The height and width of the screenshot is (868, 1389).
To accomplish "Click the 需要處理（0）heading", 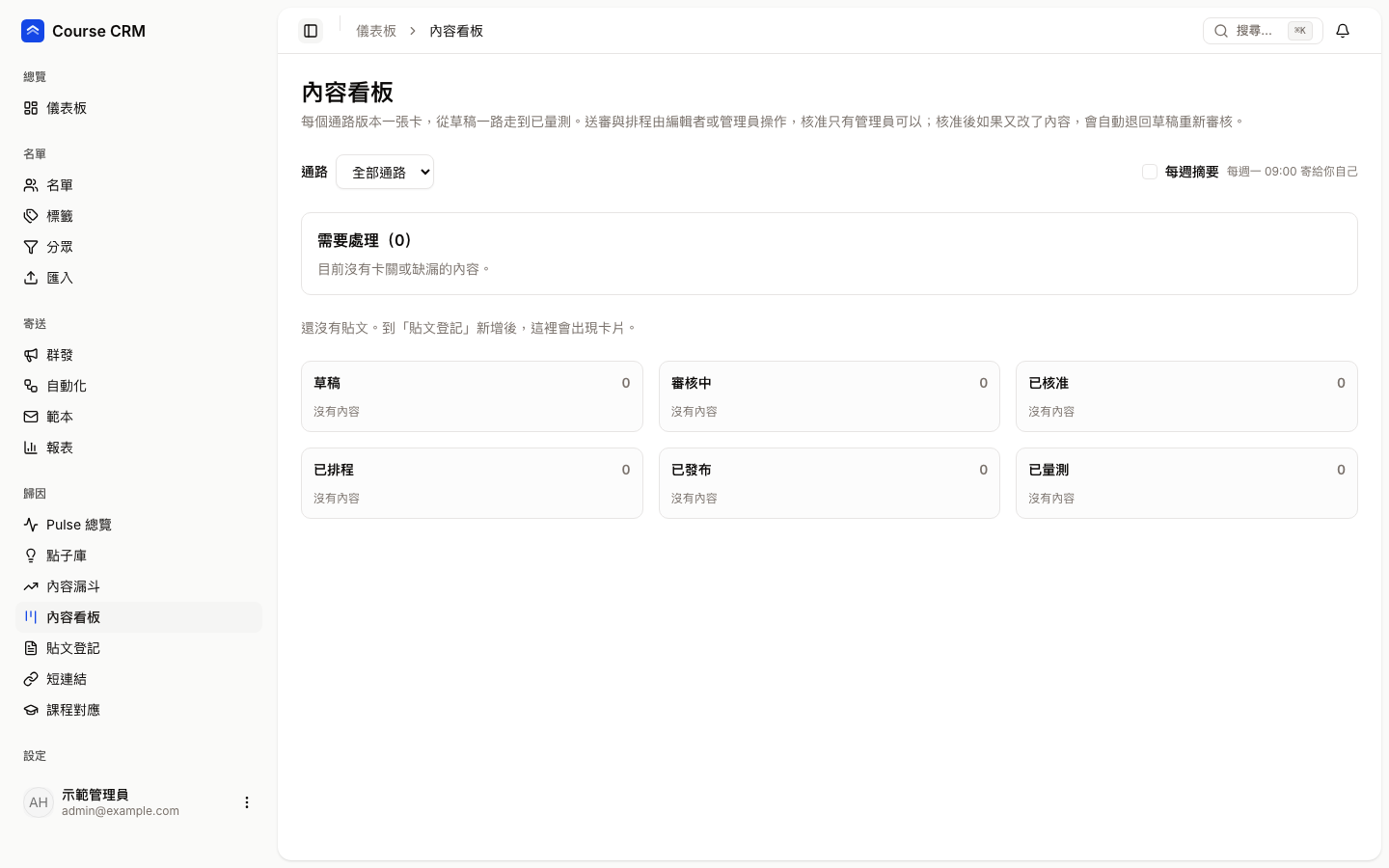I will [x=367, y=240].
